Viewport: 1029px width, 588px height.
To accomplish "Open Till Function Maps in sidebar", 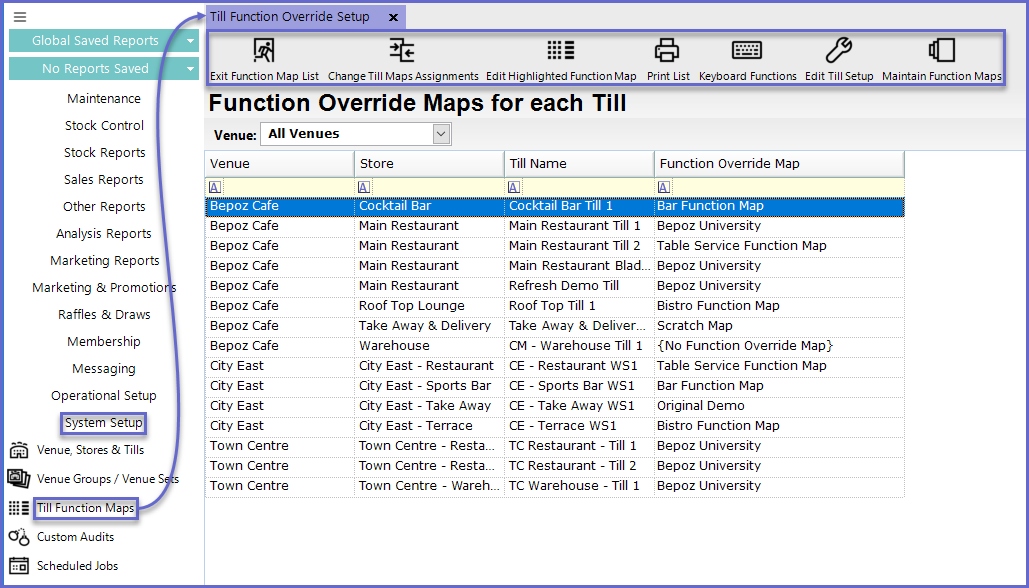I will click(x=85, y=508).
